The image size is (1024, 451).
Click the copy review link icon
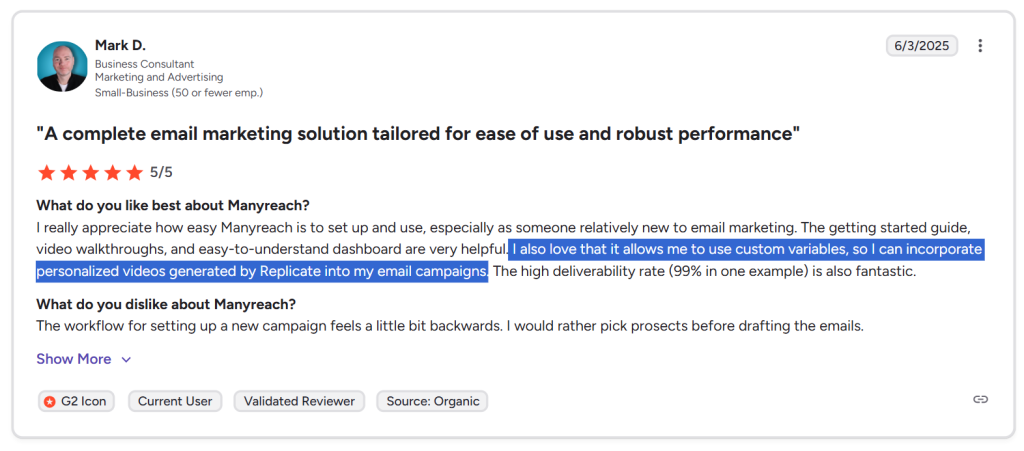(980, 400)
